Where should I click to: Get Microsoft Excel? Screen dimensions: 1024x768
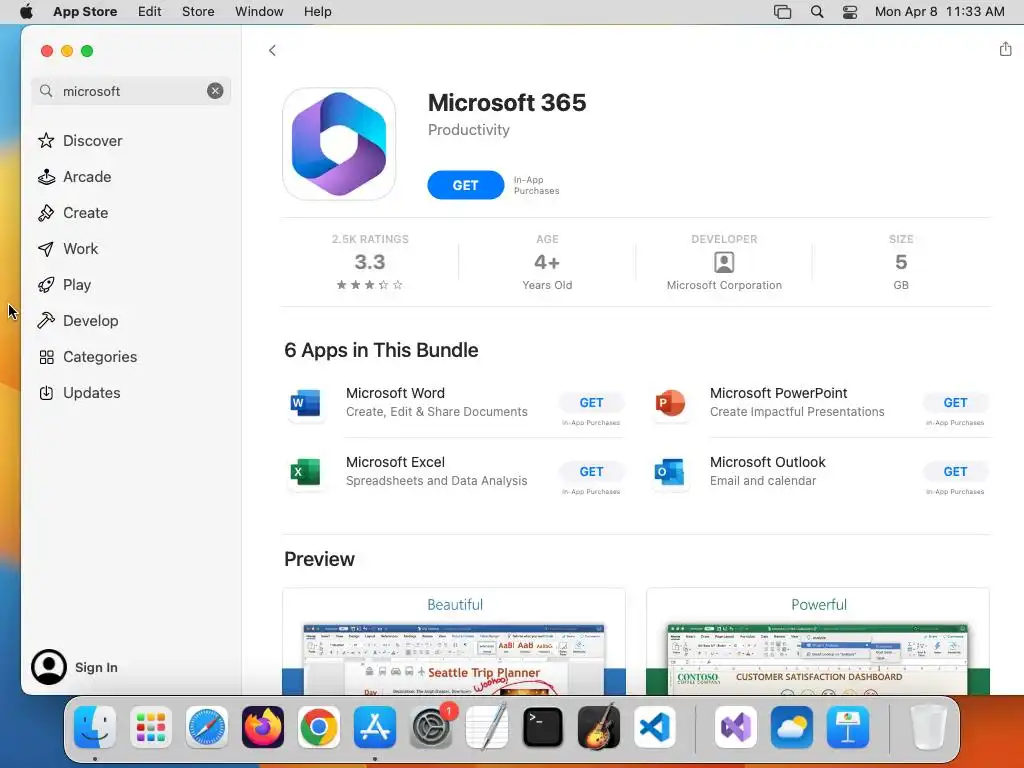[x=591, y=472]
